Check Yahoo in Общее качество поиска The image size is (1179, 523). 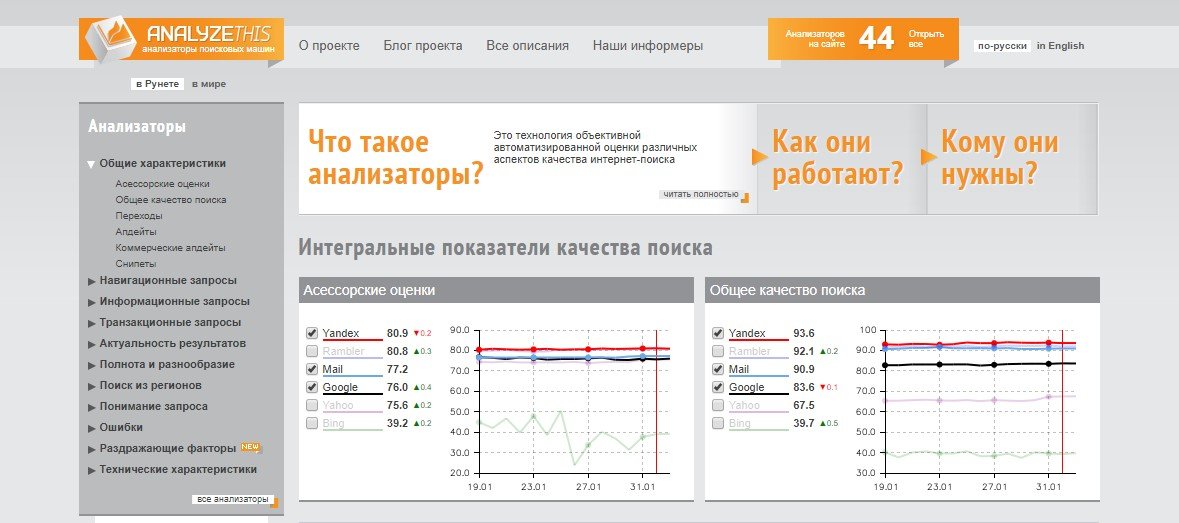(718, 405)
